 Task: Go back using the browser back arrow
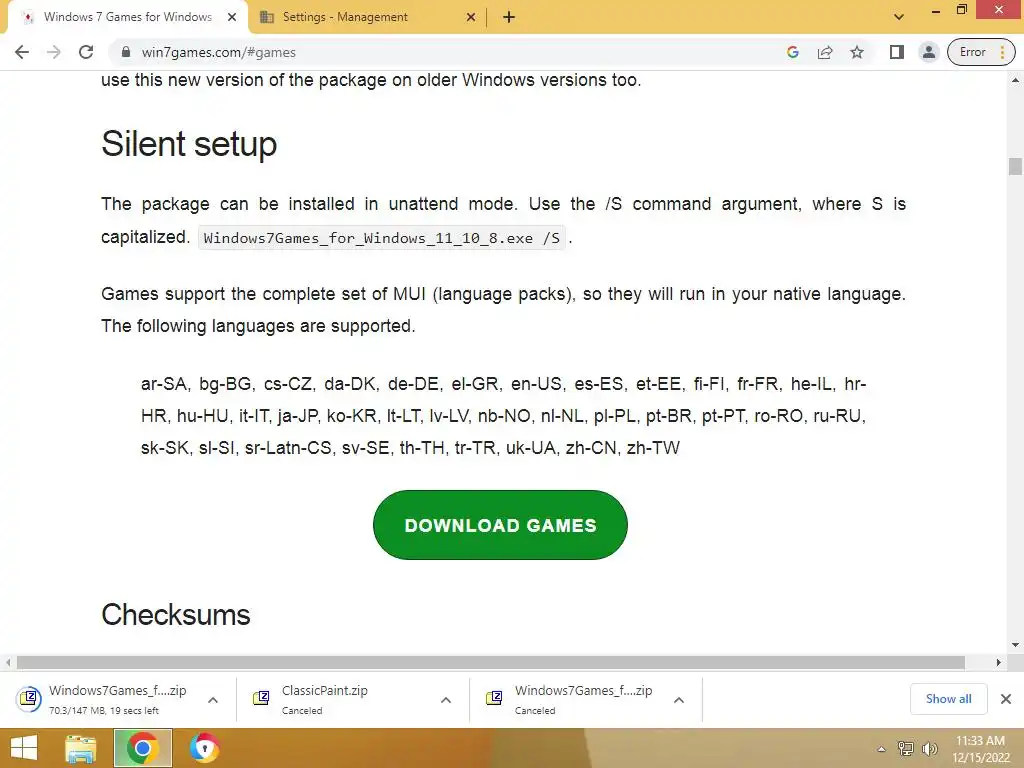(x=22, y=52)
